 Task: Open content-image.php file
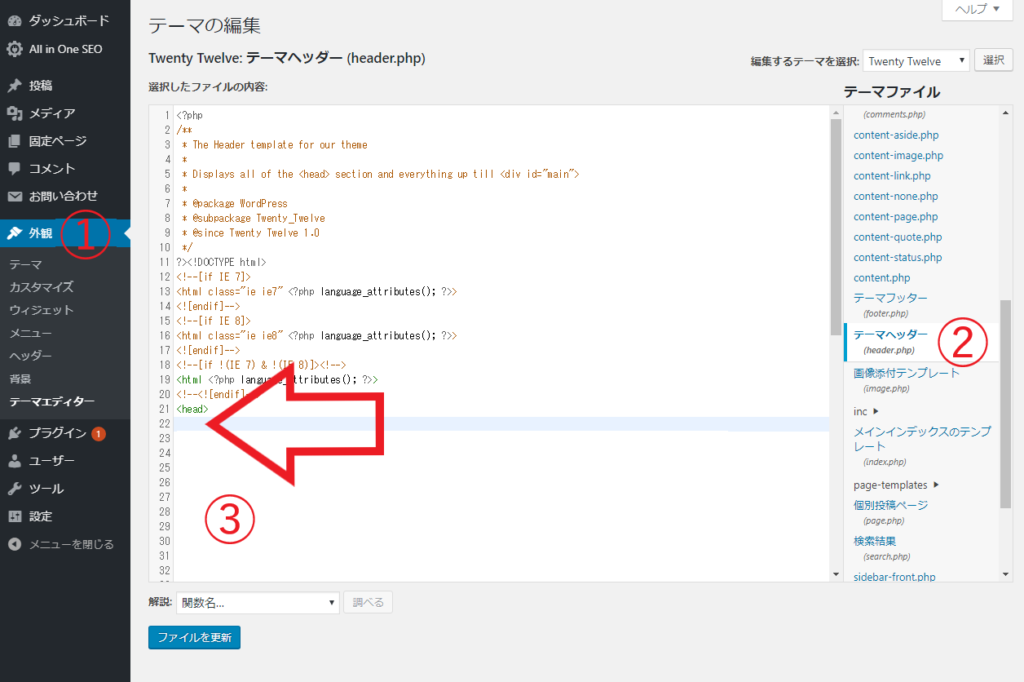coord(898,155)
